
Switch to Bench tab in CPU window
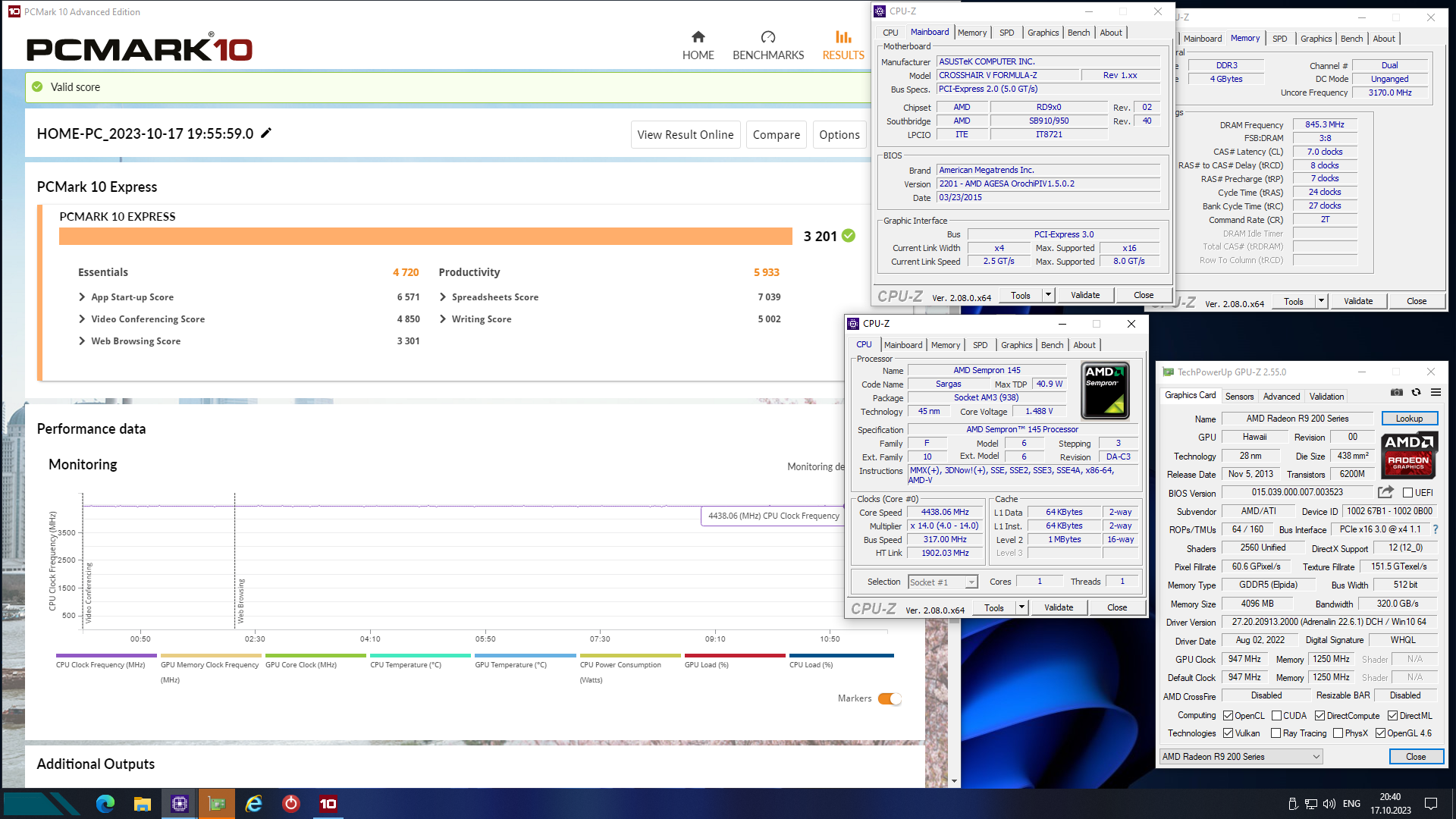(x=1052, y=345)
